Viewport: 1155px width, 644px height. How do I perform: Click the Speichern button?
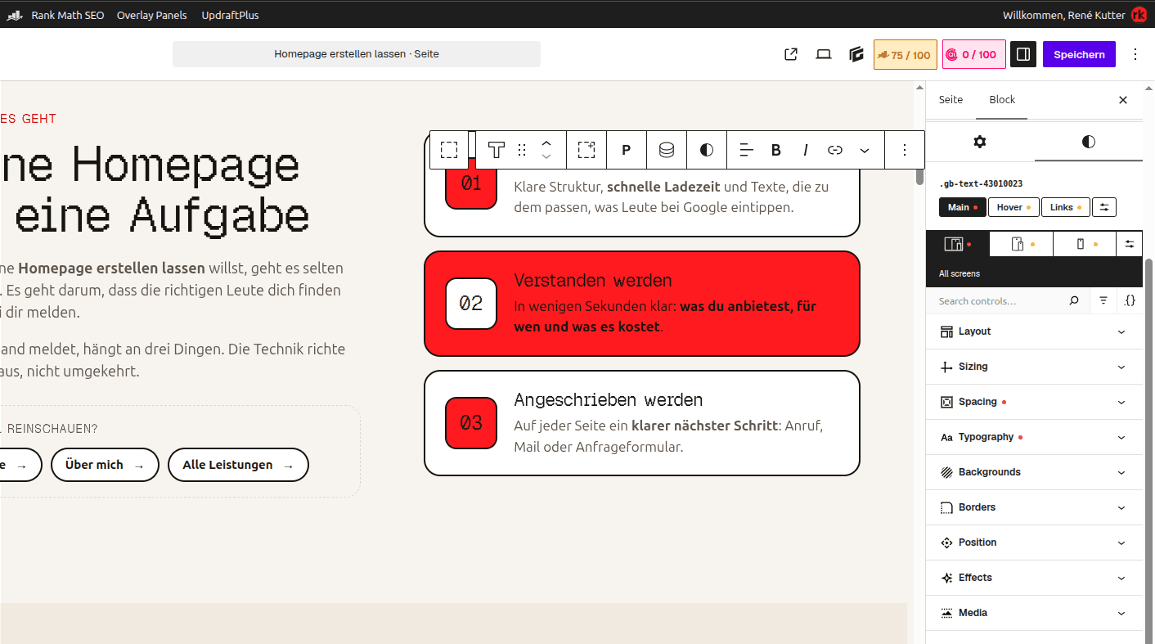[x=1079, y=54]
